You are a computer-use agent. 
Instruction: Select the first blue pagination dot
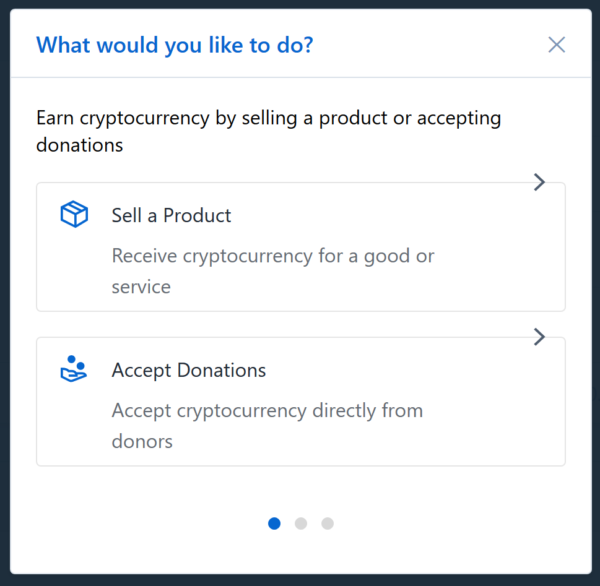tap(274, 523)
